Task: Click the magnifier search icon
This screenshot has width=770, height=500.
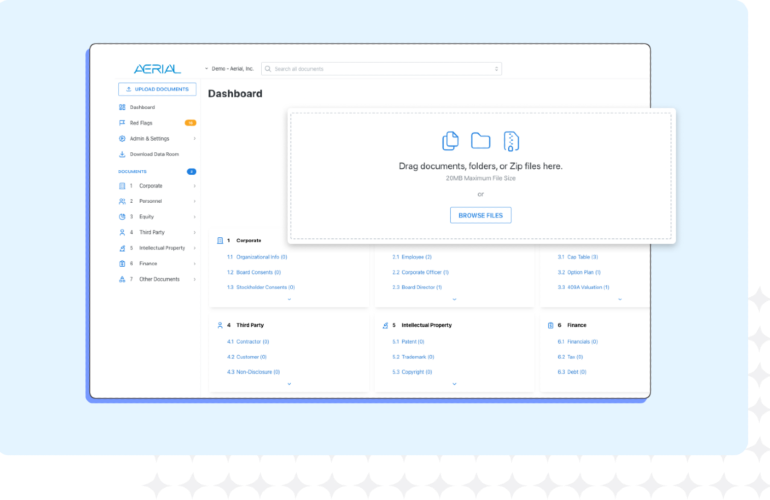Action: pyautogui.click(x=268, y=69)
